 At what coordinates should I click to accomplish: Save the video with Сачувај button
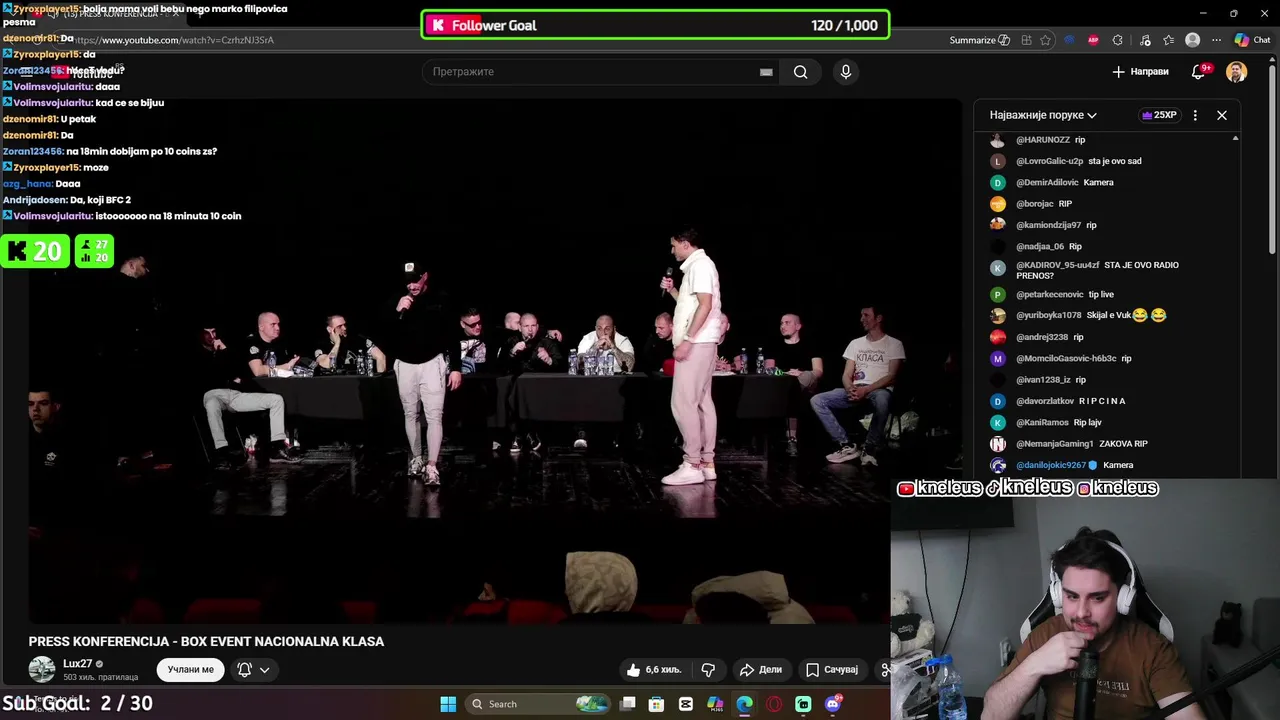pos(832,670)
